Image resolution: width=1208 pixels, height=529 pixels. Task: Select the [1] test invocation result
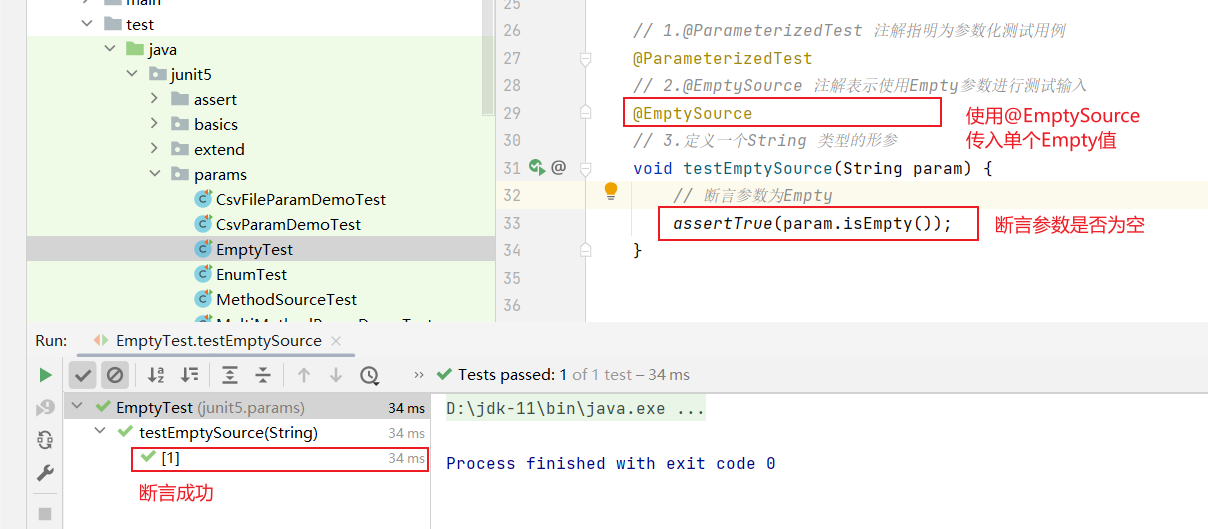[170, 458]
